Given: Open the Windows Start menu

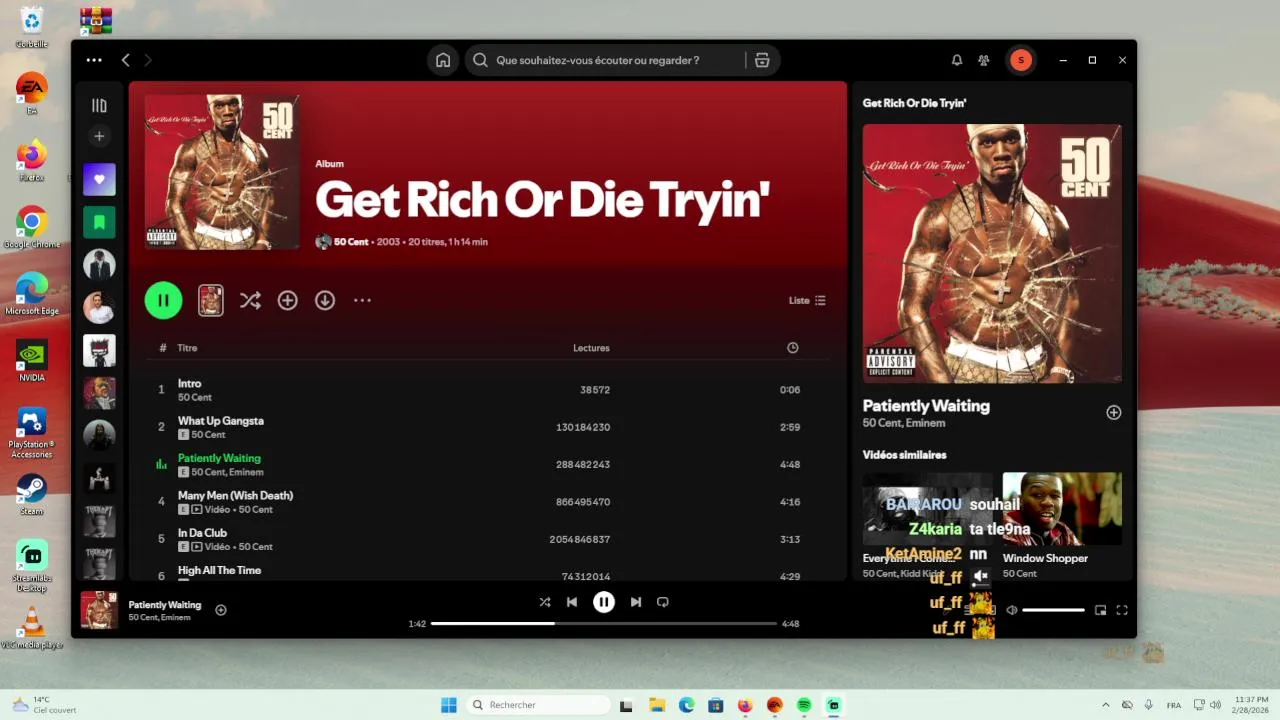Looking at the screenshot, I should click(449, 705).
